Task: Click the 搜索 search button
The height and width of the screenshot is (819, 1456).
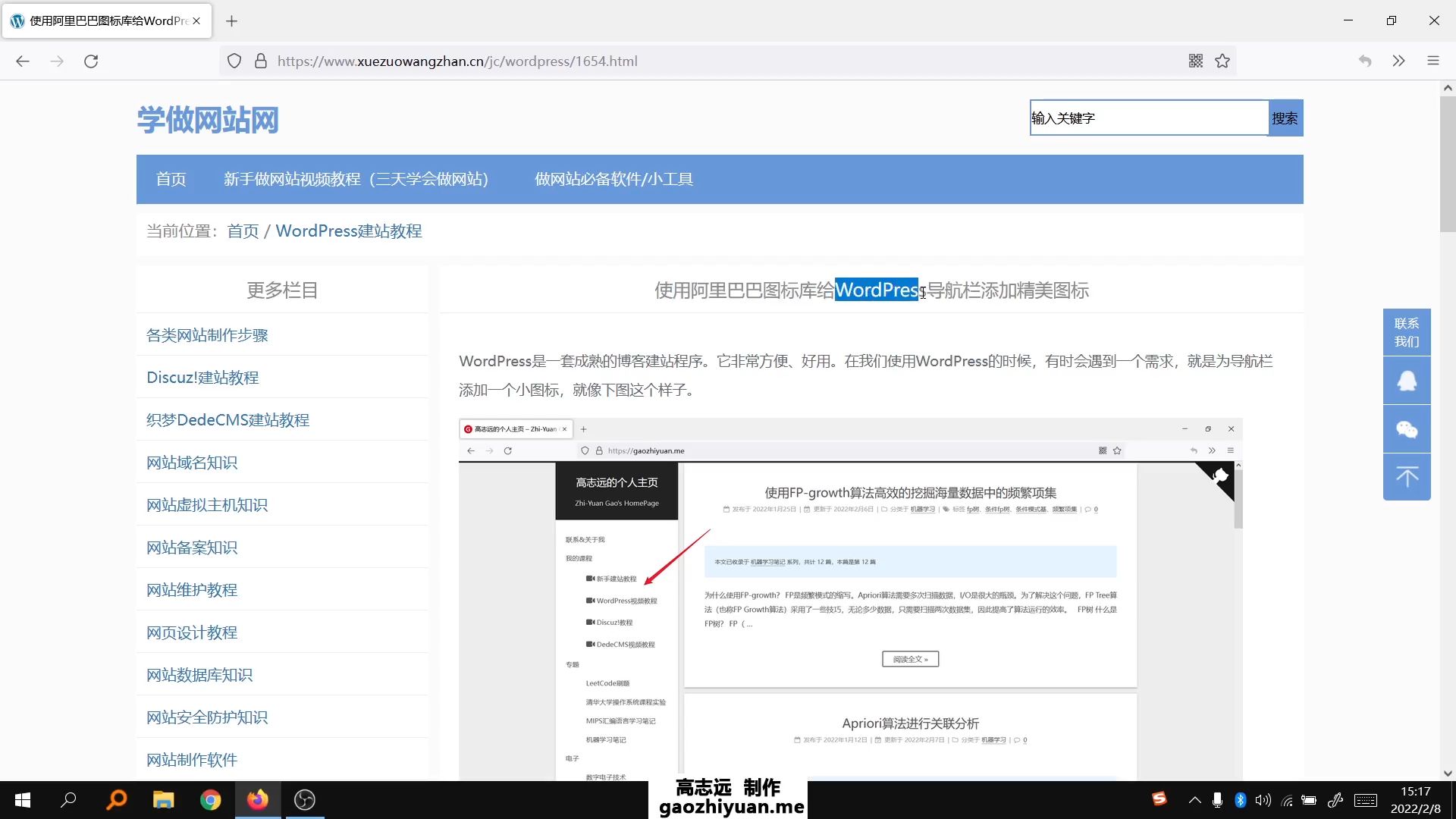Action: click(x=1285, y=118)
